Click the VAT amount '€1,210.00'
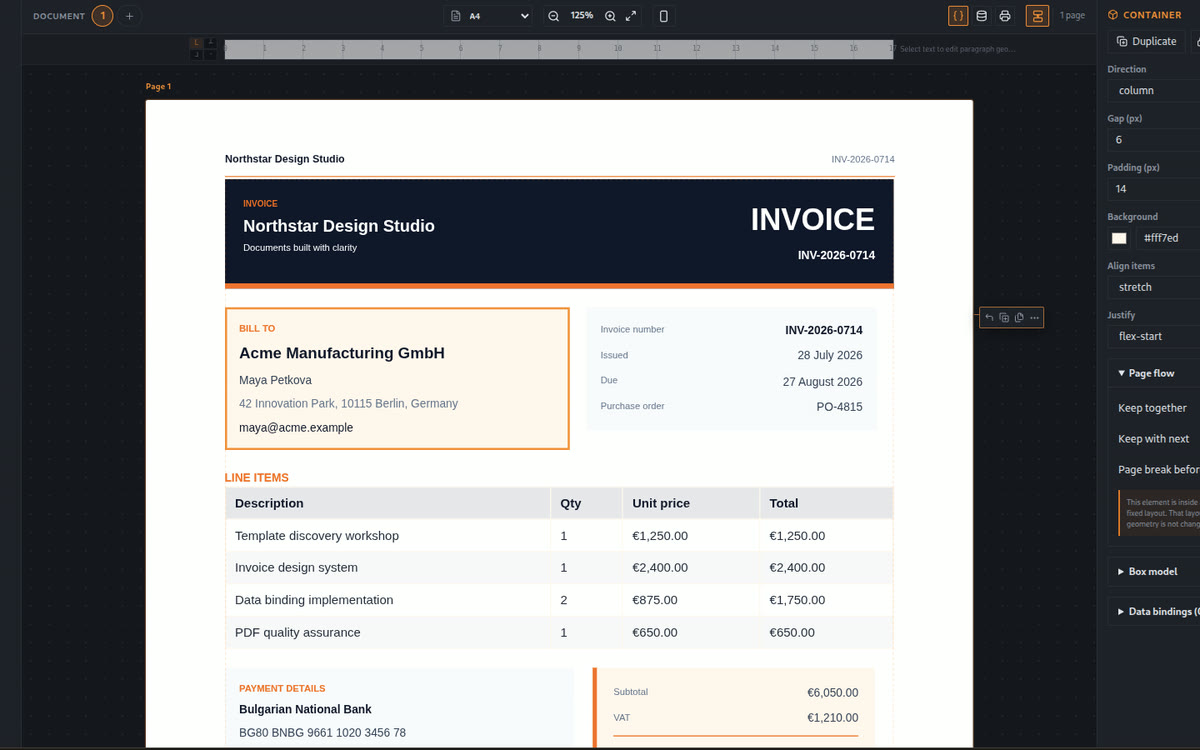The height and width of the screenshot is (750, 1200). pos(833,718)
